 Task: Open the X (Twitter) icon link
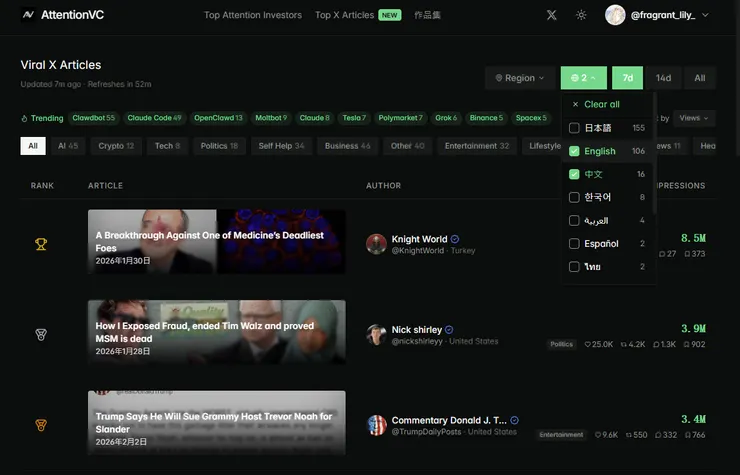coord(552,15)
